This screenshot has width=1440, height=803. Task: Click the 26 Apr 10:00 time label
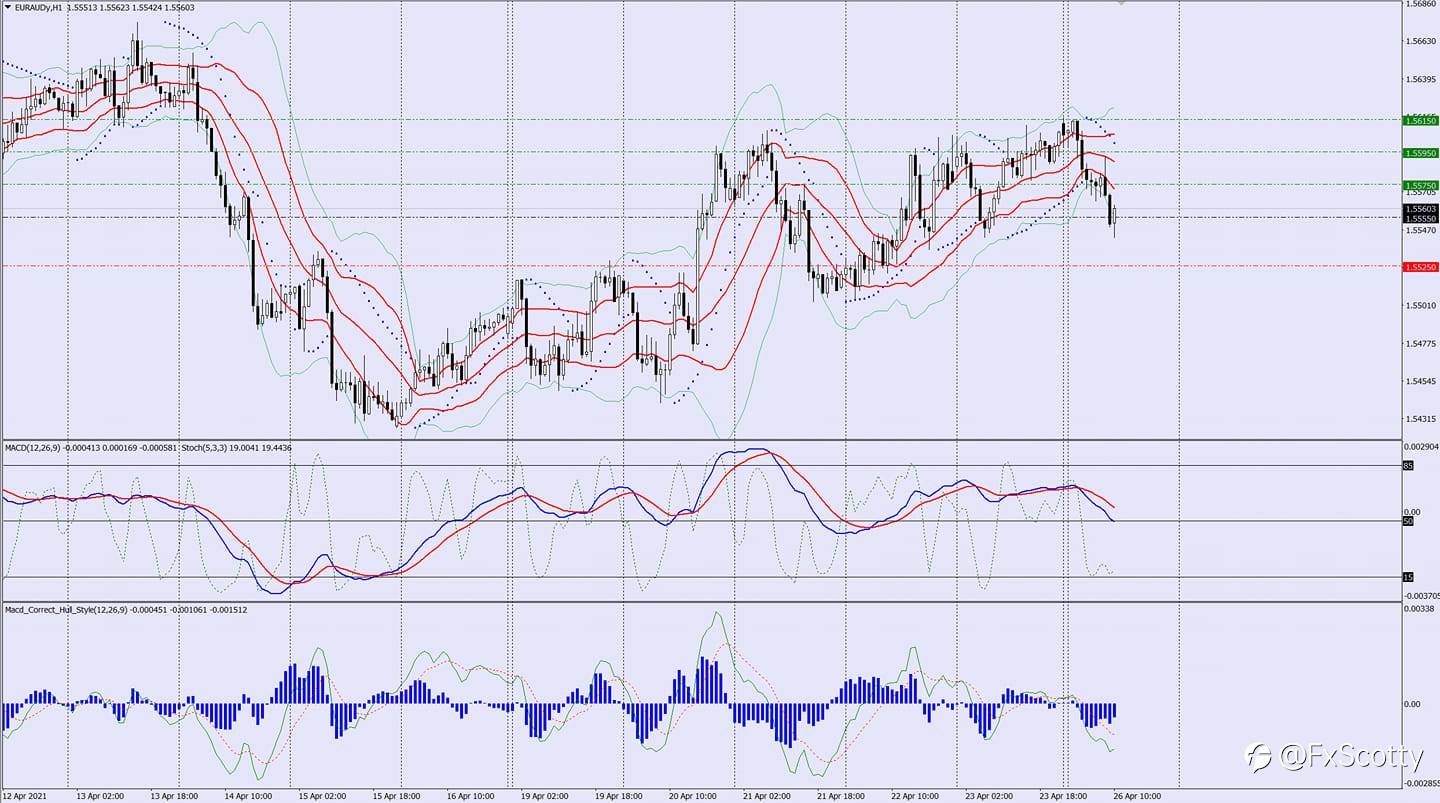pyautogui.click(x=1137, y=797)
